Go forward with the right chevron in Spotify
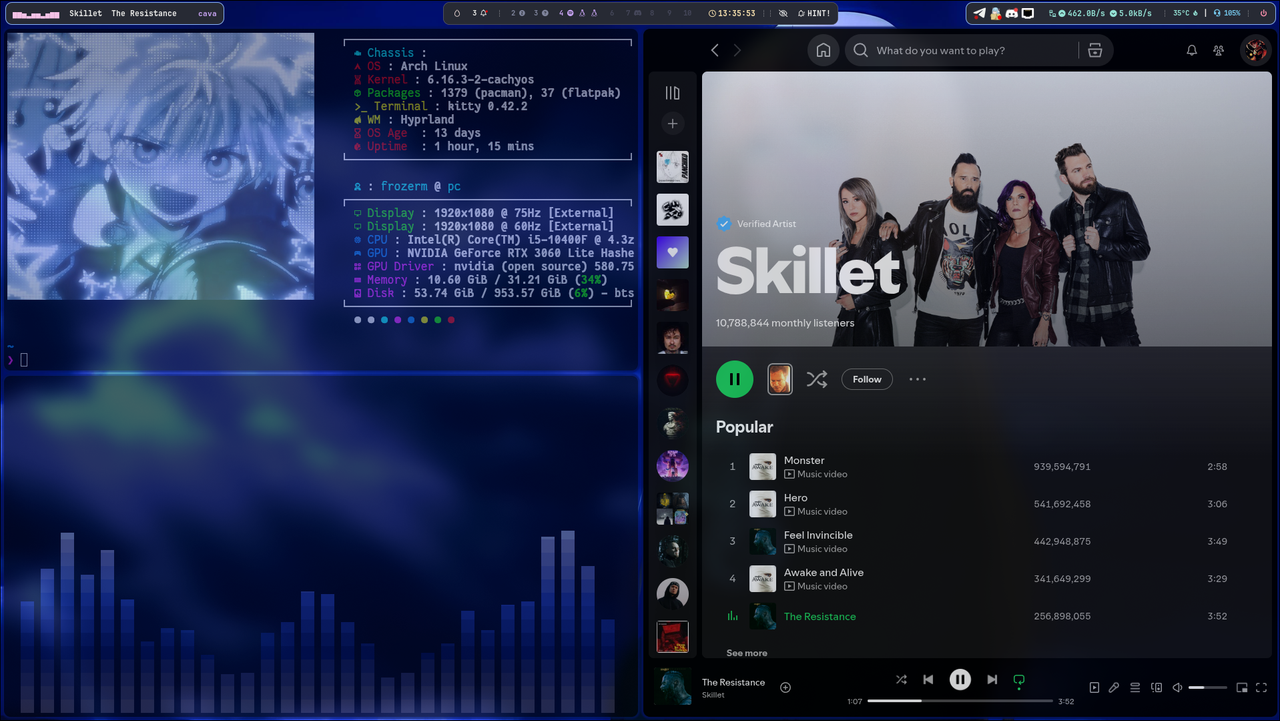This screenshot has width=1280, height=721. coord(738,50)
